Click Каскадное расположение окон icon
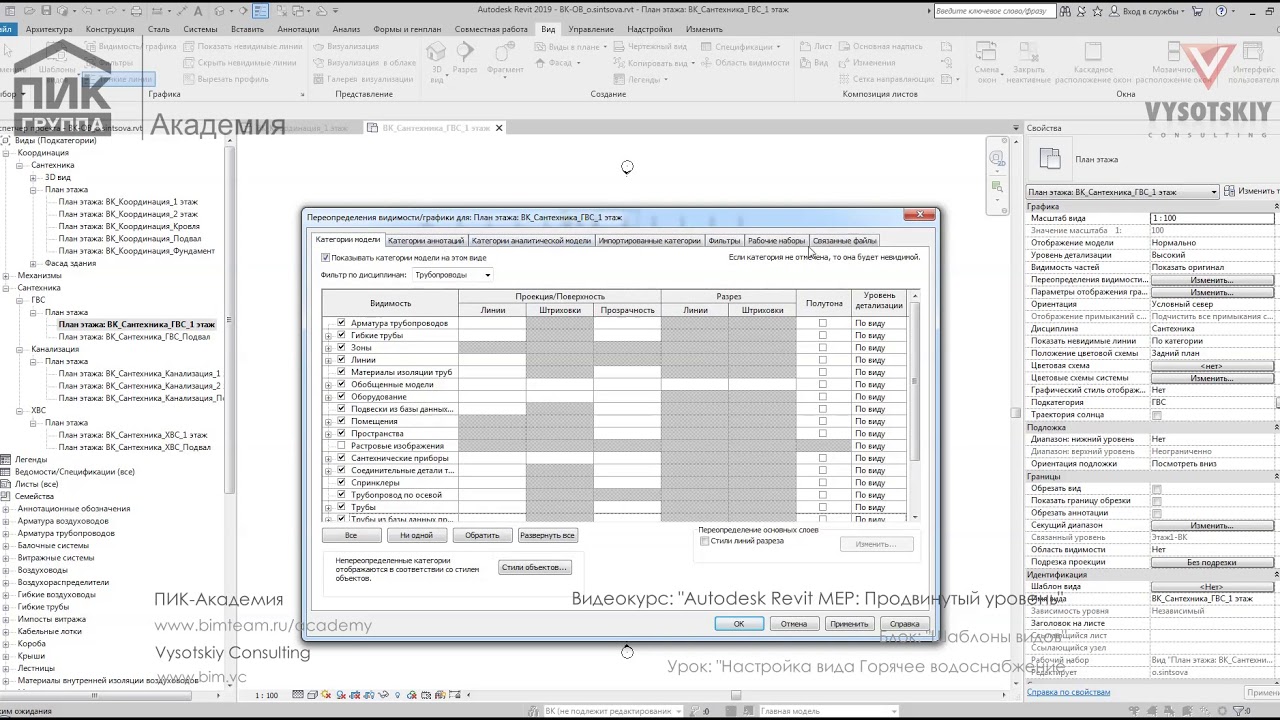The image size is (1280, 720). coord(1092,50)
